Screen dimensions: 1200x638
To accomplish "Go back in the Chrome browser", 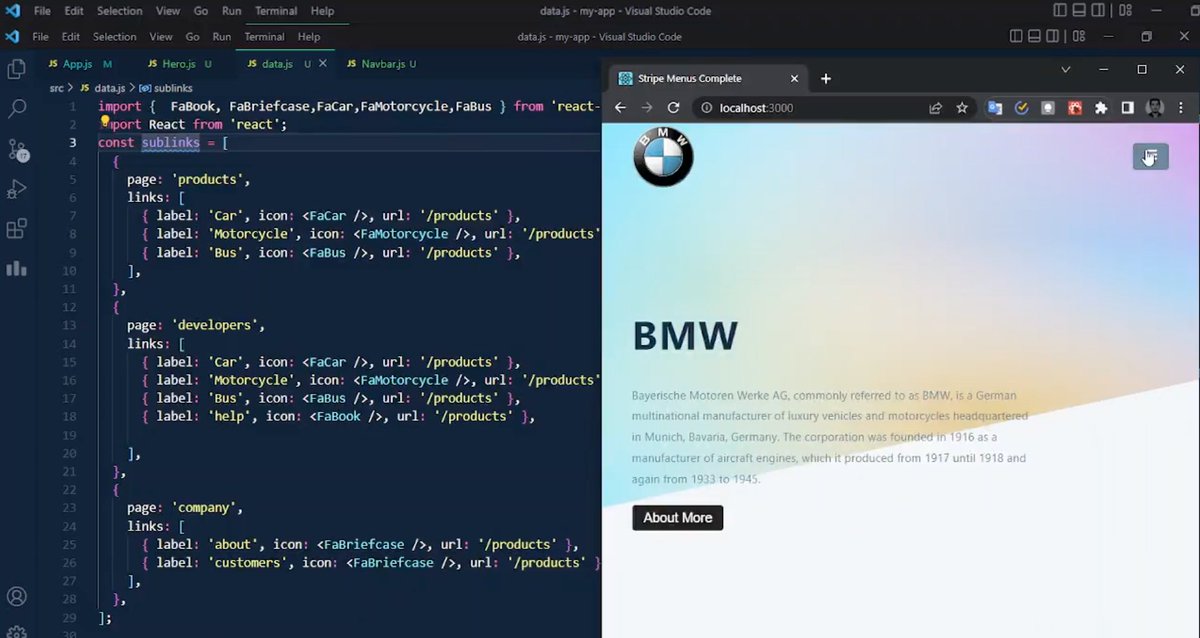I will point(620,108).
